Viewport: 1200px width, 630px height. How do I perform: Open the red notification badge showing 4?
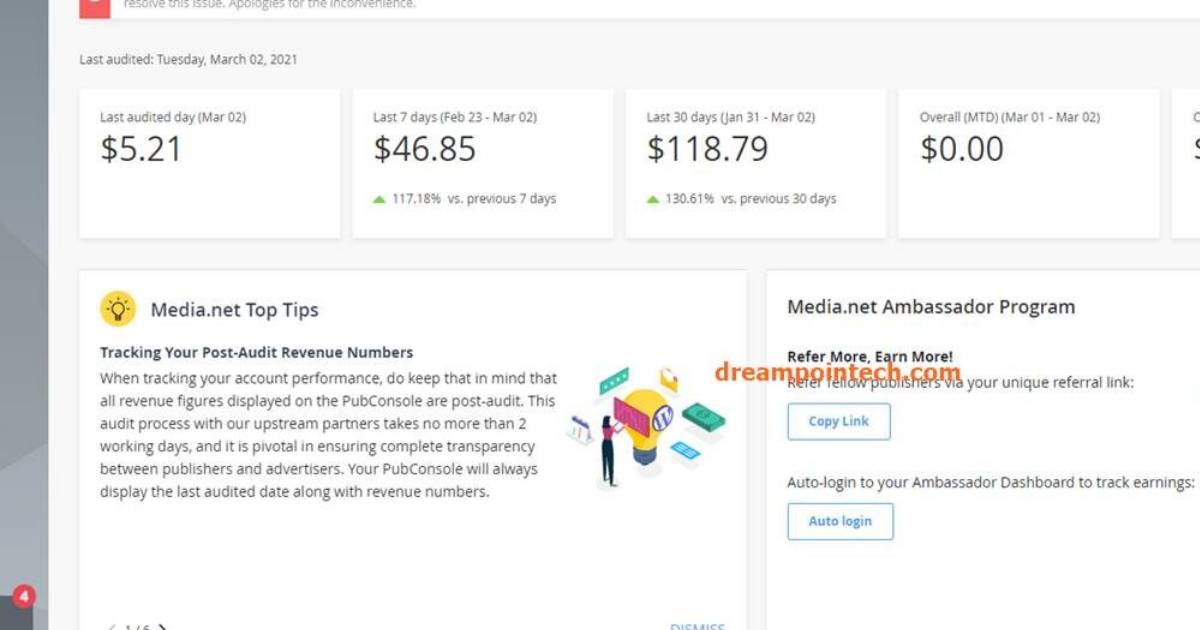pyautogui.click(x=24, y=596)
